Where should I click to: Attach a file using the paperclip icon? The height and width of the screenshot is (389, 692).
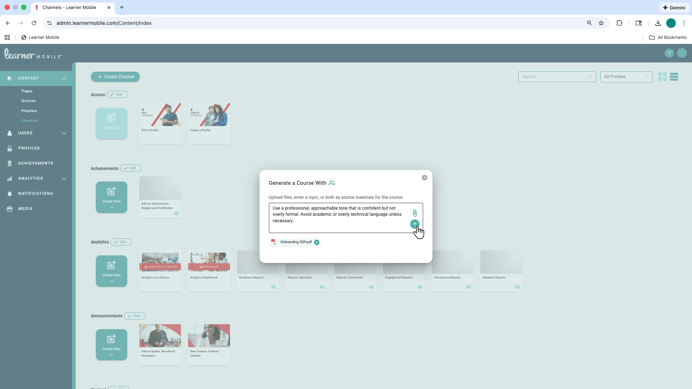click(415, 213)
